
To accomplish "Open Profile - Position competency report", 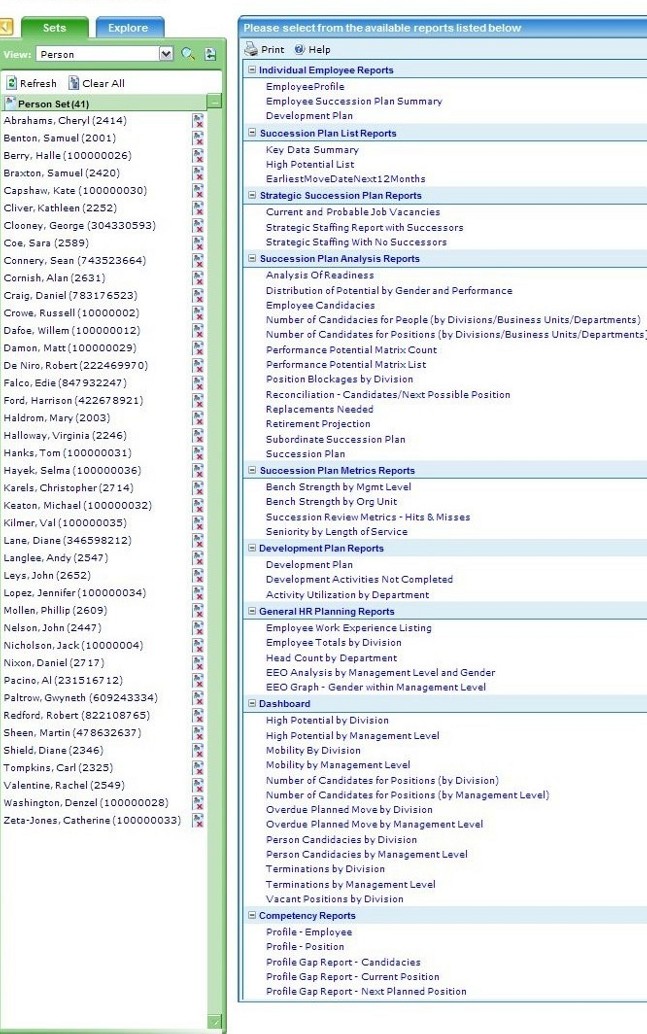I will tap(305, 946).
